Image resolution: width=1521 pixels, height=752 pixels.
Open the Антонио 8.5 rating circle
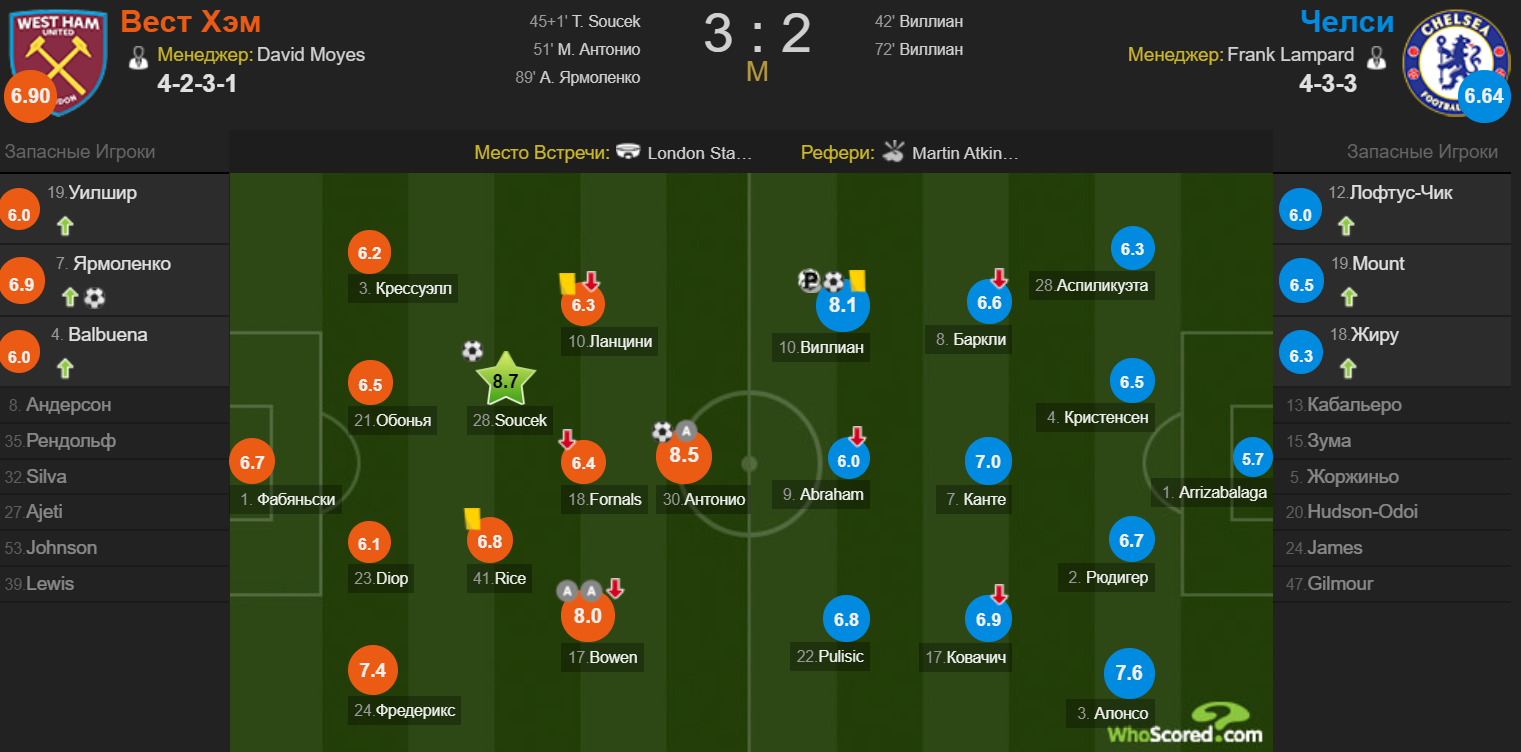tap(683, 455)
